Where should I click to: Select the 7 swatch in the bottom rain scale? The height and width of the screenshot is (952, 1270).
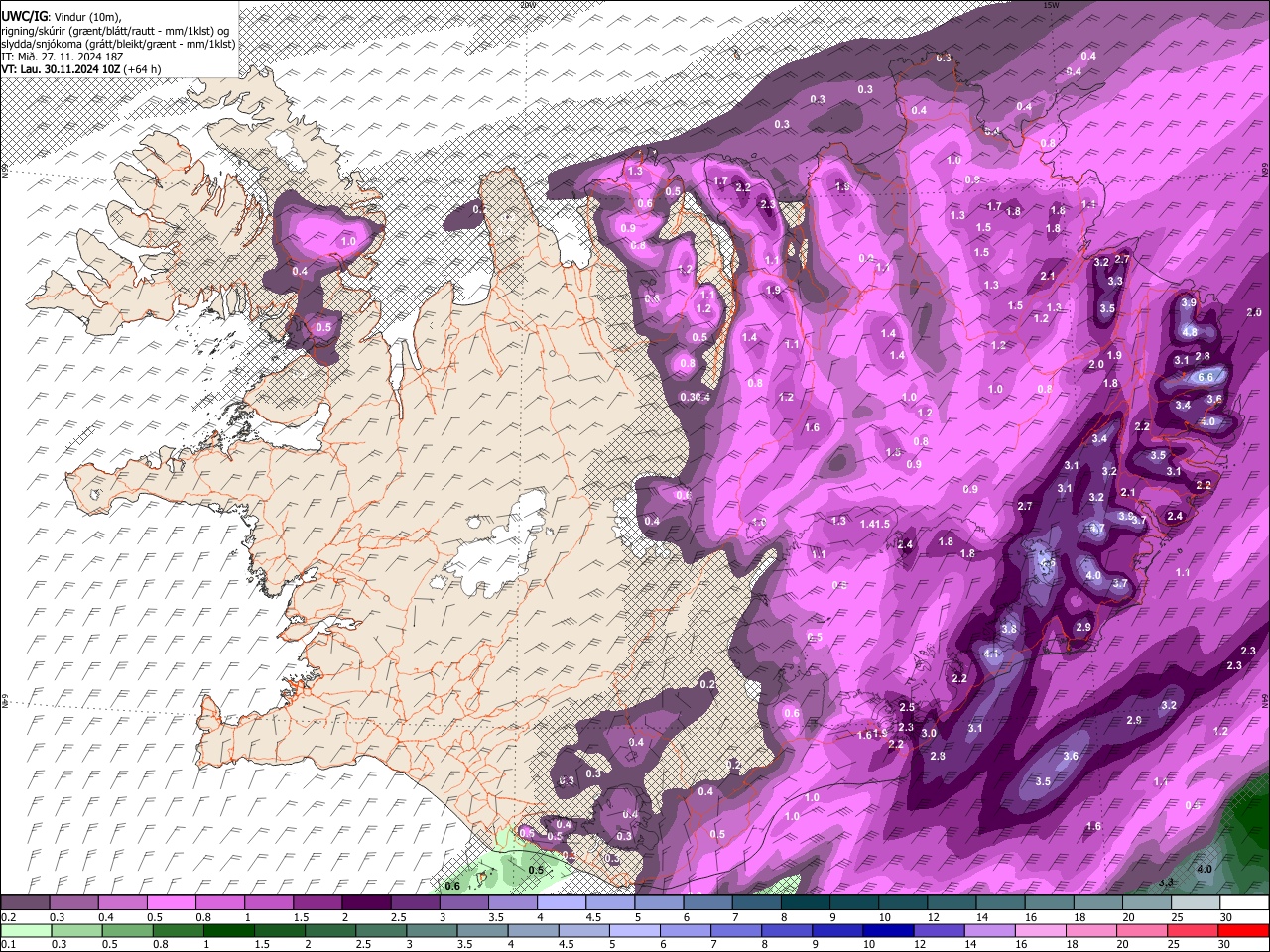tap(736, 930)
